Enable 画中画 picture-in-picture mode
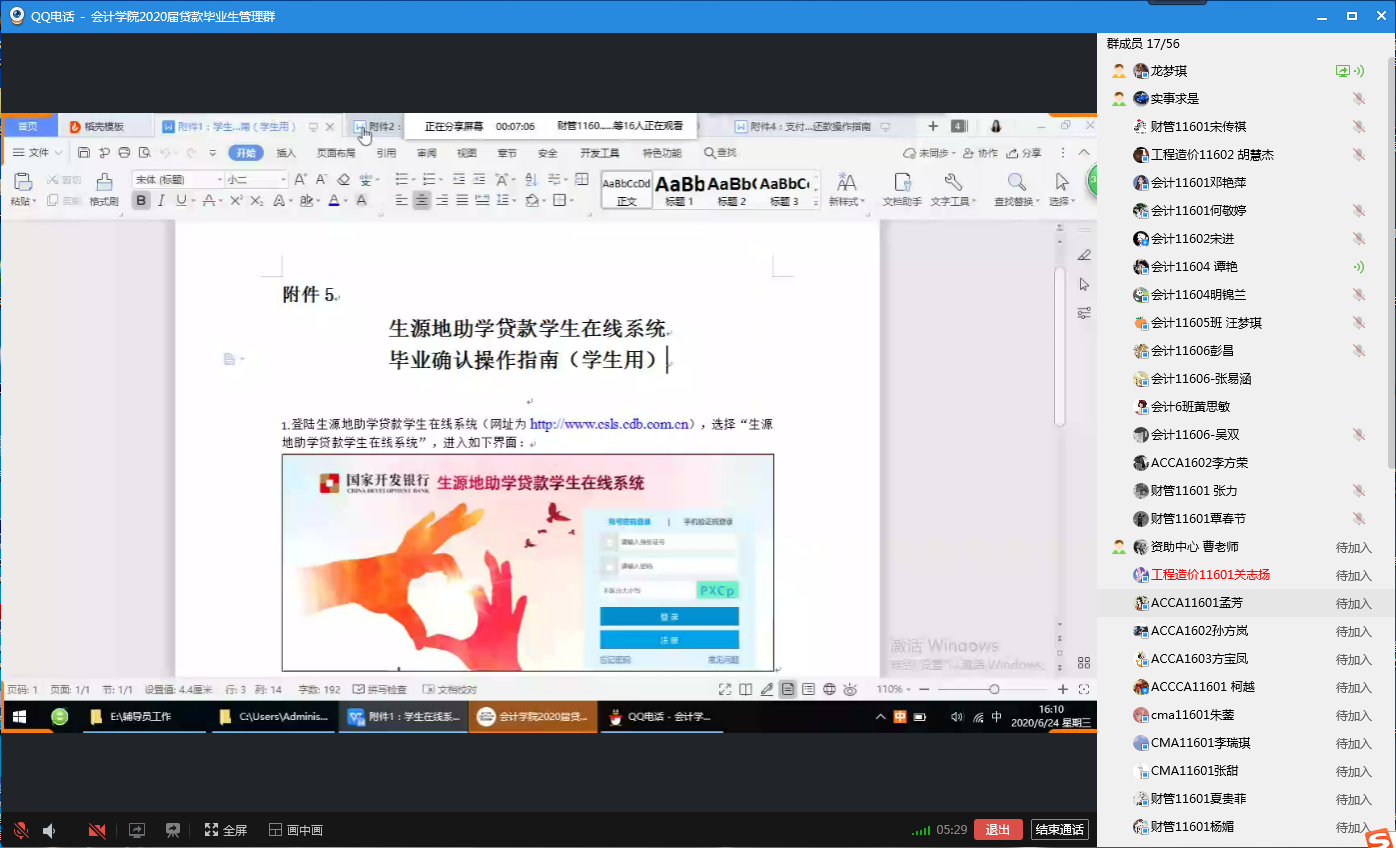 pyautogui.click(x=295, y=830)
